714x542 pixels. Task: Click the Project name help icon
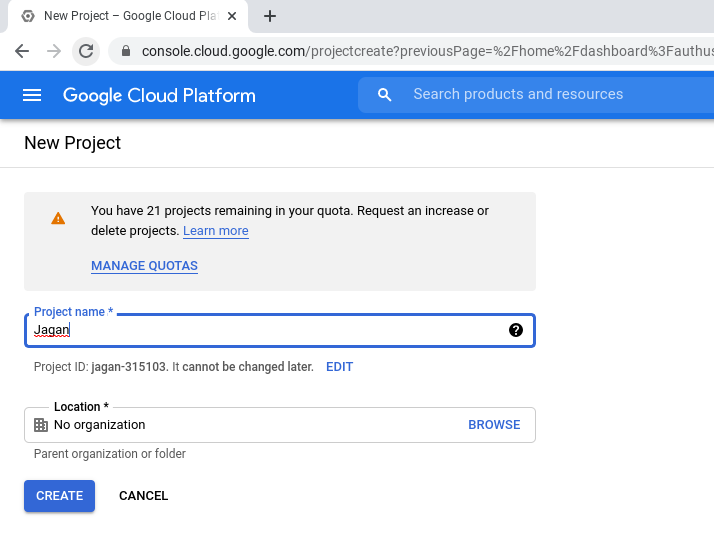[515, 330]
